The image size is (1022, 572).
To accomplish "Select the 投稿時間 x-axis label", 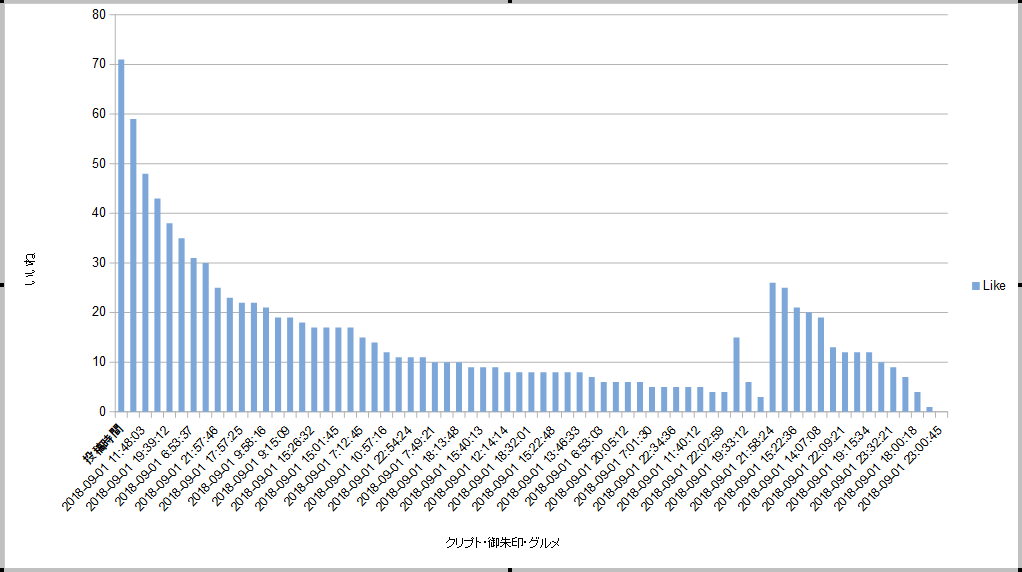I will pyautogui.click(x=100, y=442).
